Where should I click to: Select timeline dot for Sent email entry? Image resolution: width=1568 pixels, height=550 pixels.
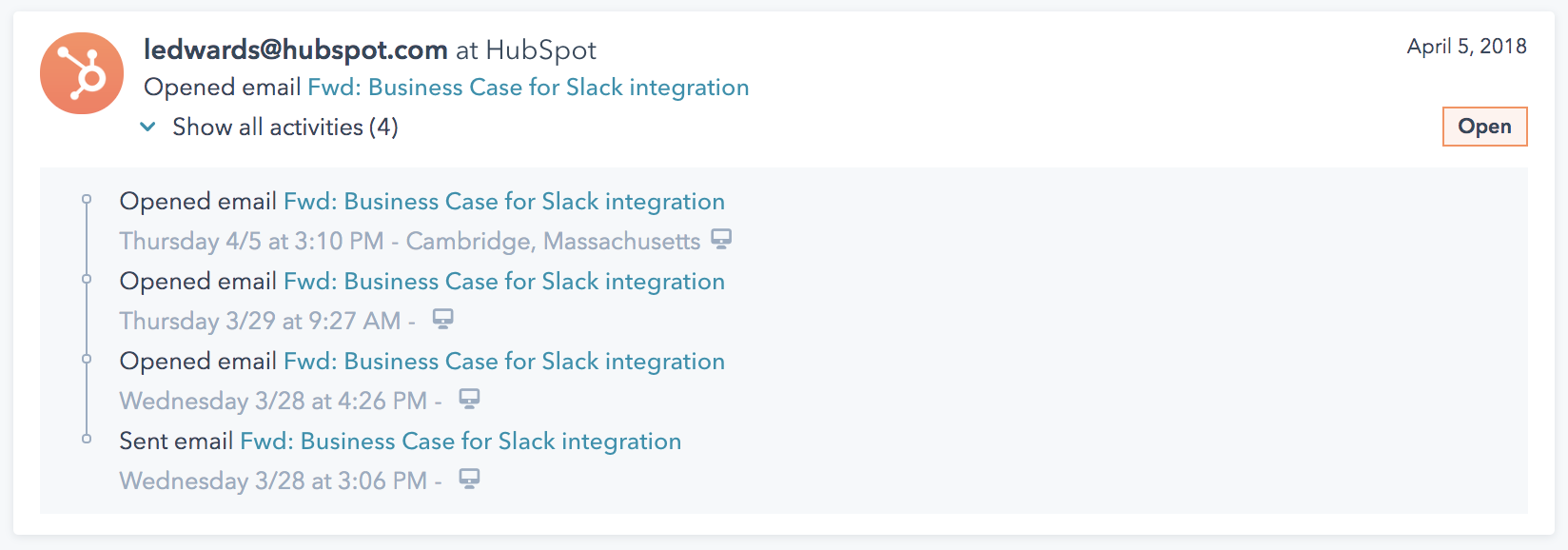pos(87,439)
